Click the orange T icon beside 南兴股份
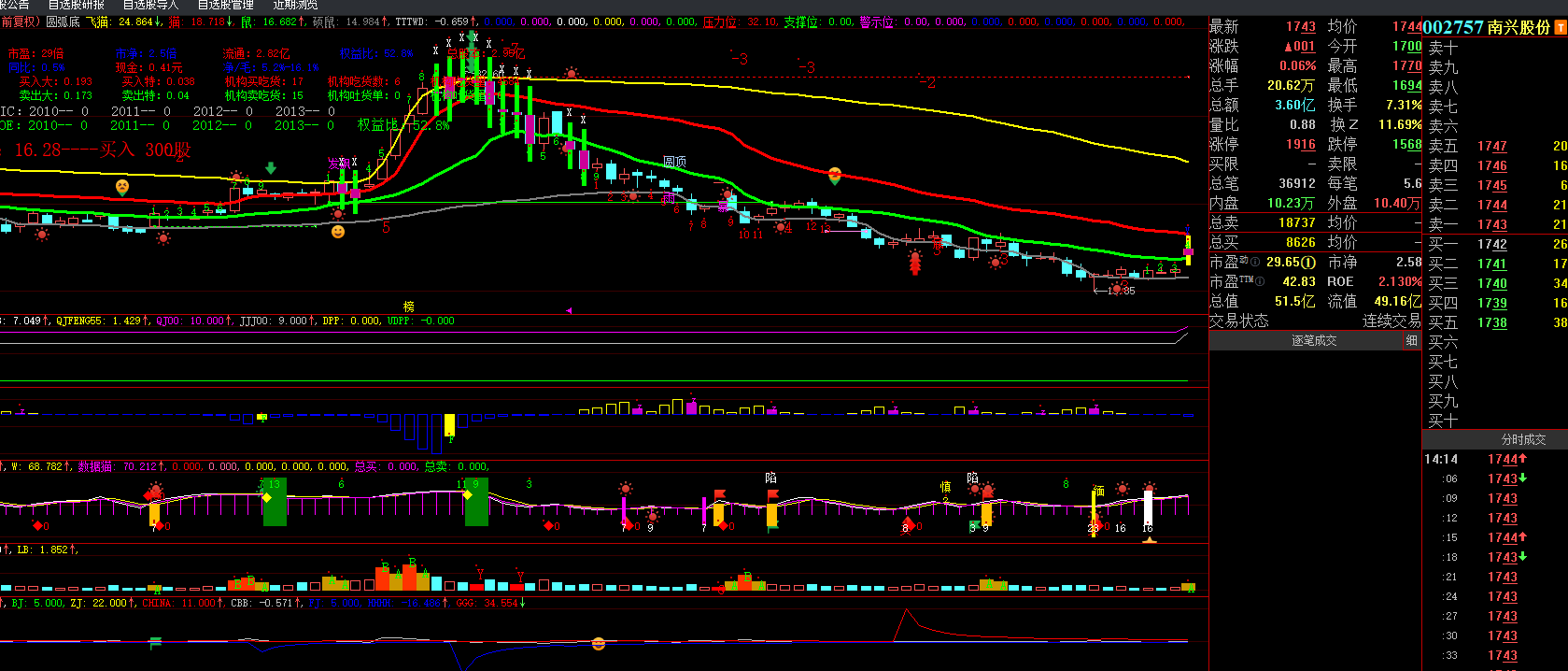1568x671 pixels. (1560, 28)
